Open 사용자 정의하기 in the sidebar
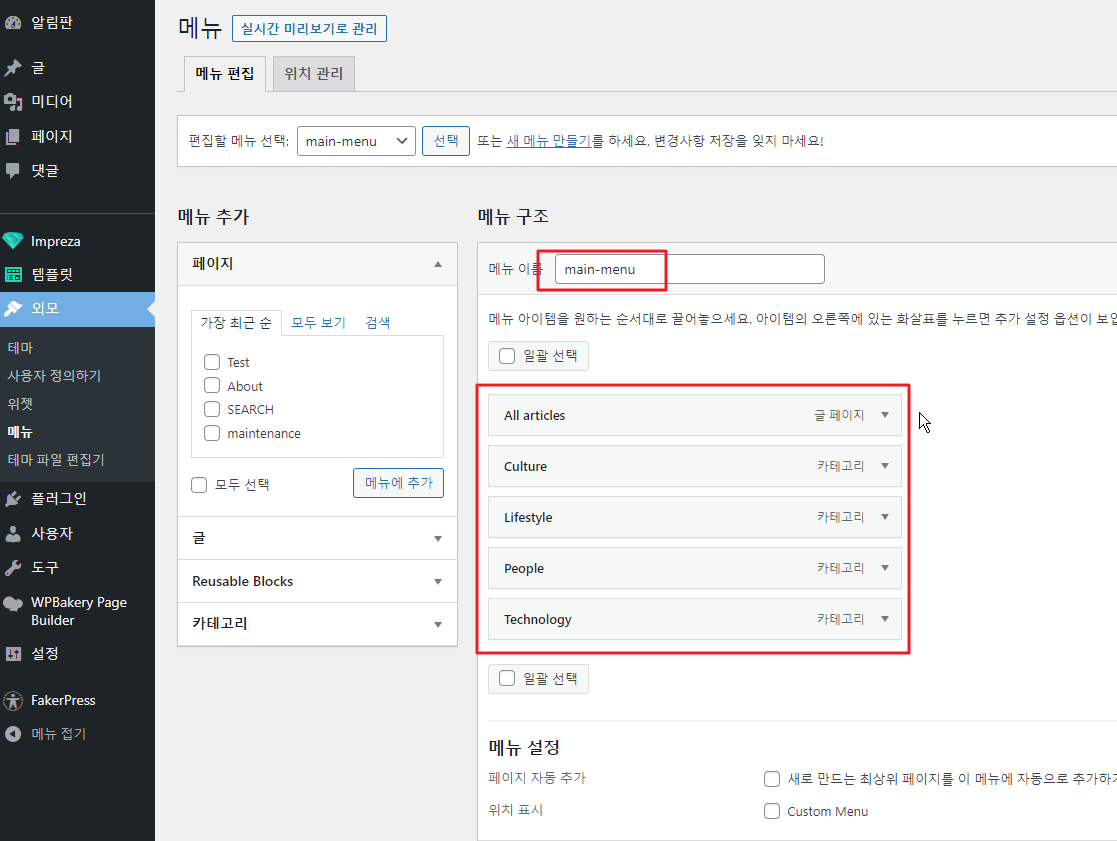The height and width of the screenshot is (841, 1117). [x=54, y=375]
